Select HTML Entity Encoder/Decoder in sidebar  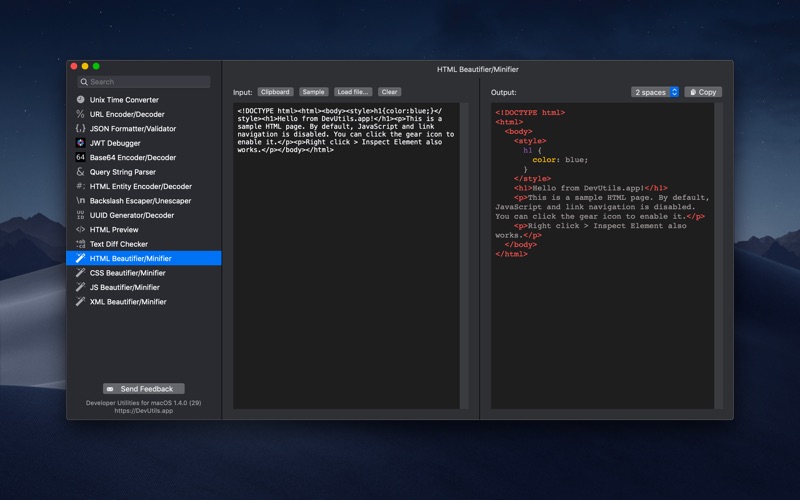[x=140, y=186]
